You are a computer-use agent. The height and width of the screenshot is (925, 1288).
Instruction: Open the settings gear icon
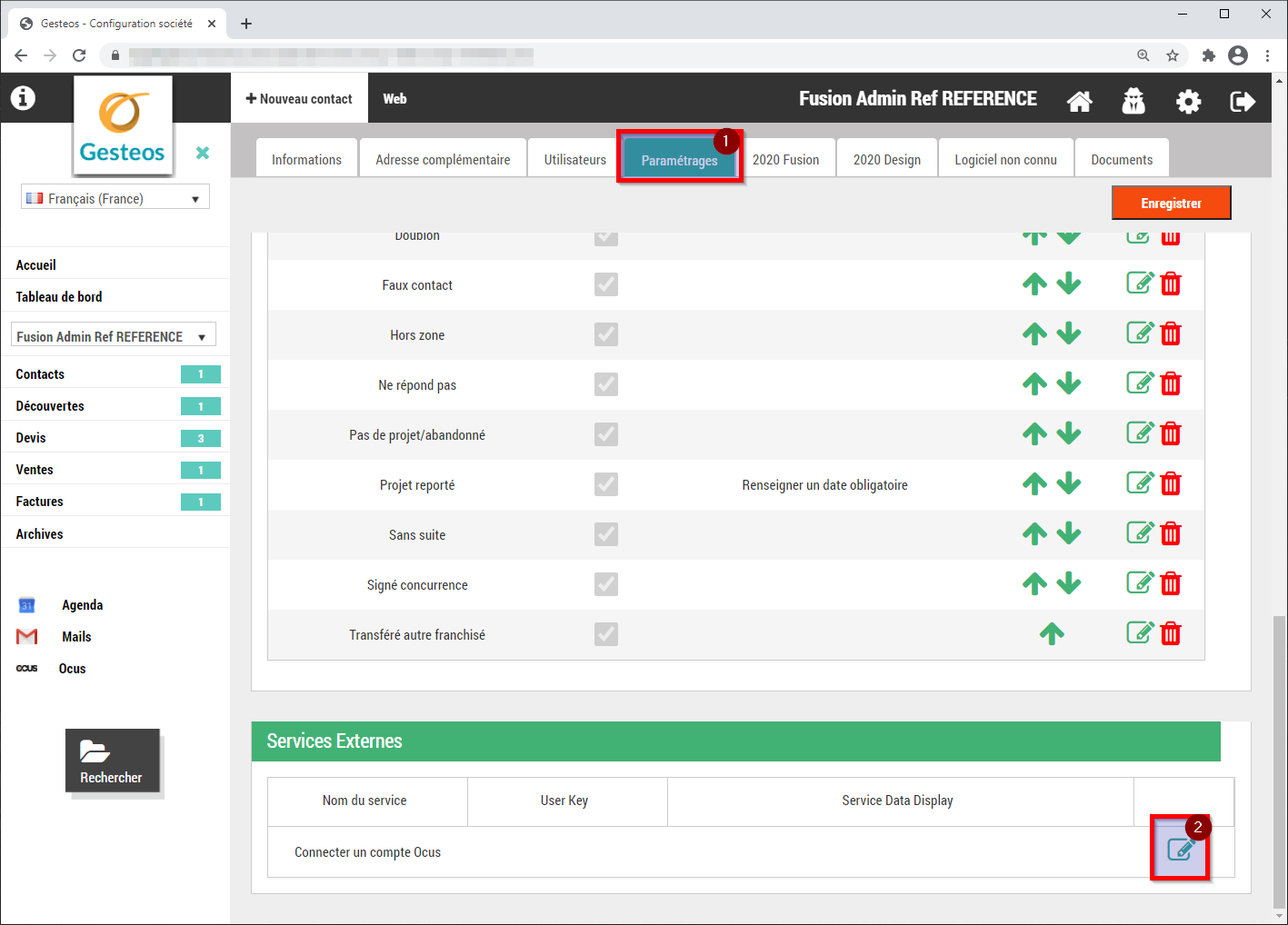point(1188,101)
